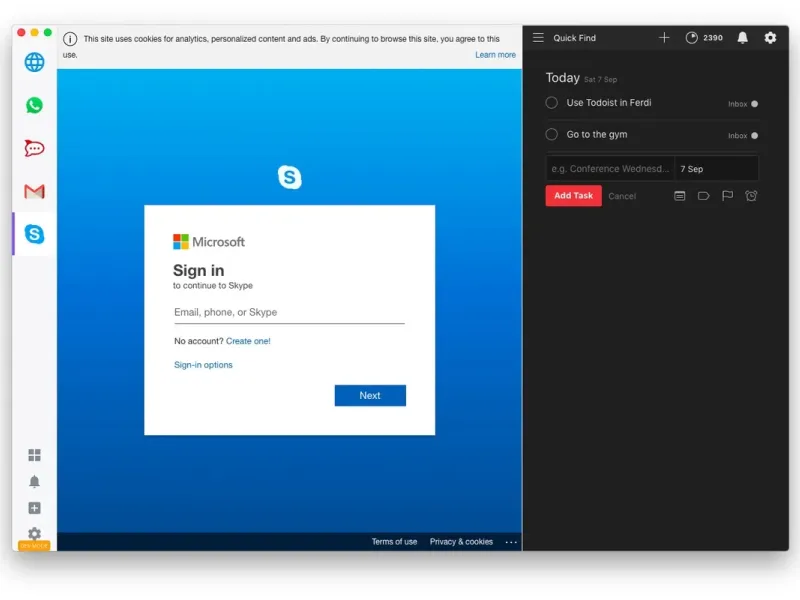Image resolution: width=800 pixels, height=600 pixels.
Task: Open more options ellipsis in Skype footer
Action: [511, 542]
